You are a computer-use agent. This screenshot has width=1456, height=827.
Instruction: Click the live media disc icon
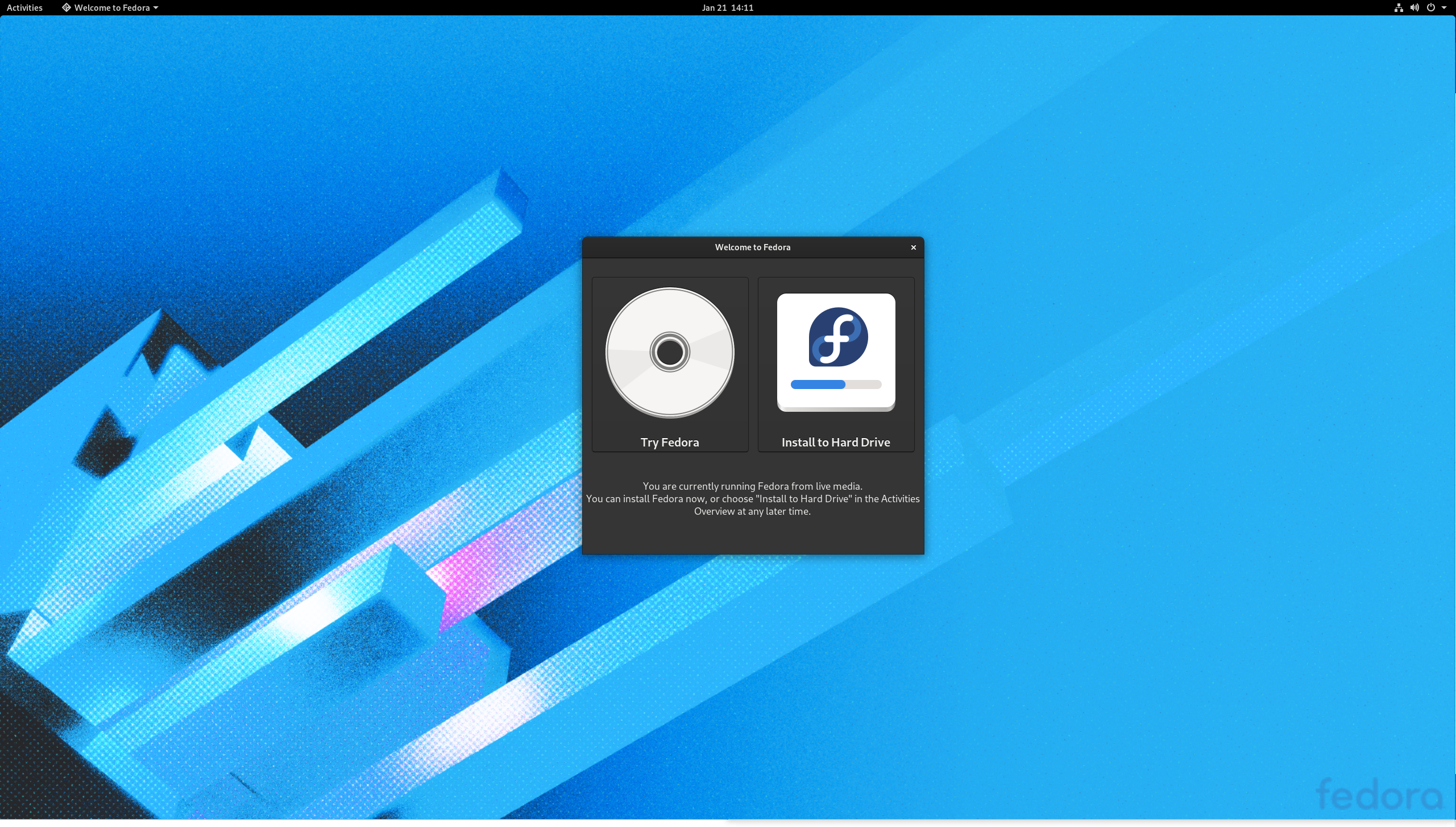(x=670, y=353)
